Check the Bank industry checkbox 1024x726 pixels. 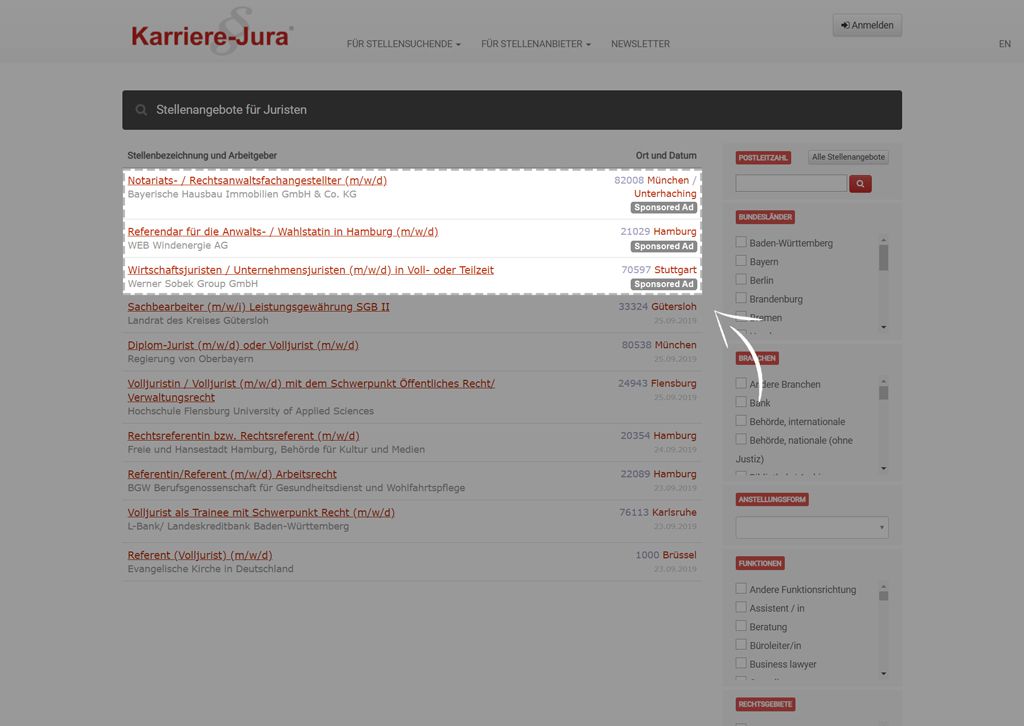[741, 403]
